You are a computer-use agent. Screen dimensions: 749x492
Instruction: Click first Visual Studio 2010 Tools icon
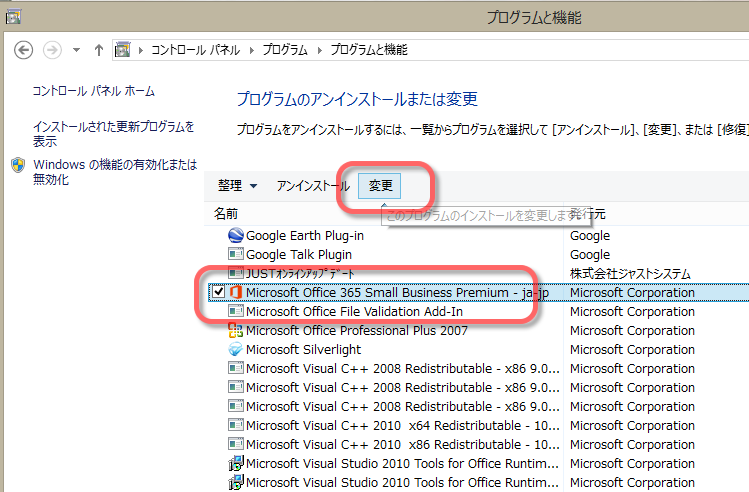pos(236,463)
